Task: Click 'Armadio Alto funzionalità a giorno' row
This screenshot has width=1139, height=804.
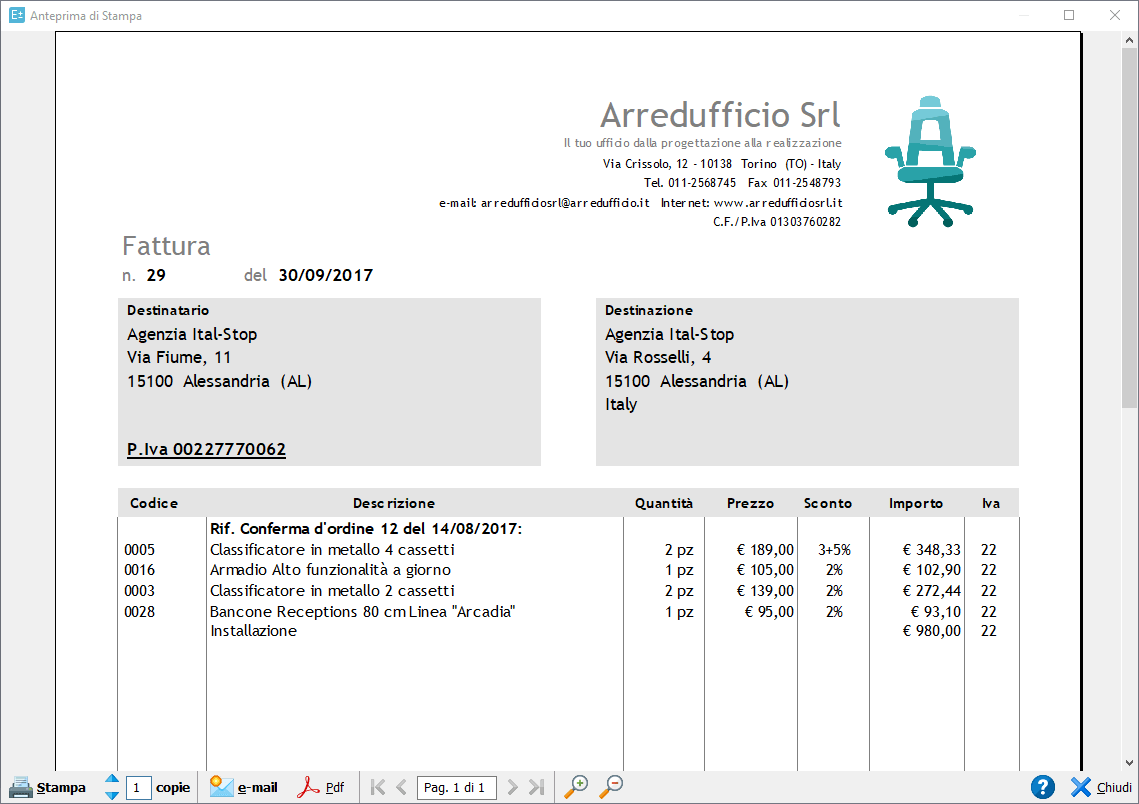Action: click(x=330, y=570)
